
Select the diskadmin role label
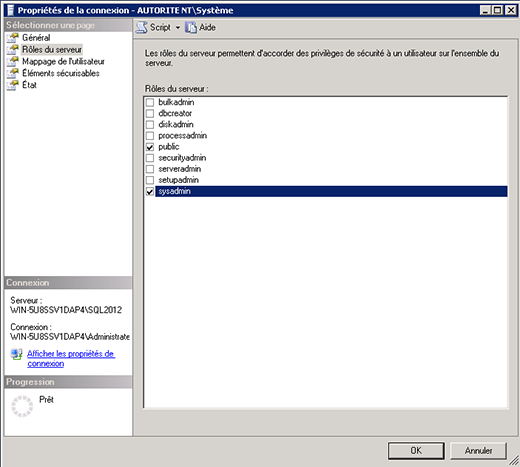tap(176, 124)
